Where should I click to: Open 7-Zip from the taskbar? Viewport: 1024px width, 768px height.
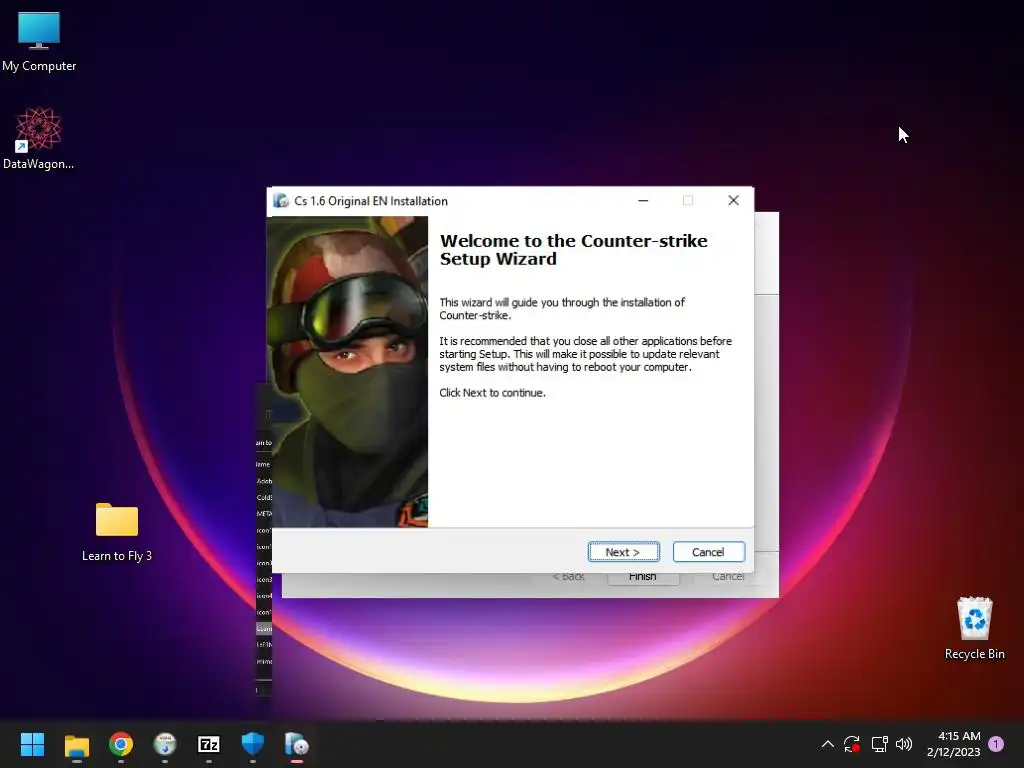click(209, 744)
